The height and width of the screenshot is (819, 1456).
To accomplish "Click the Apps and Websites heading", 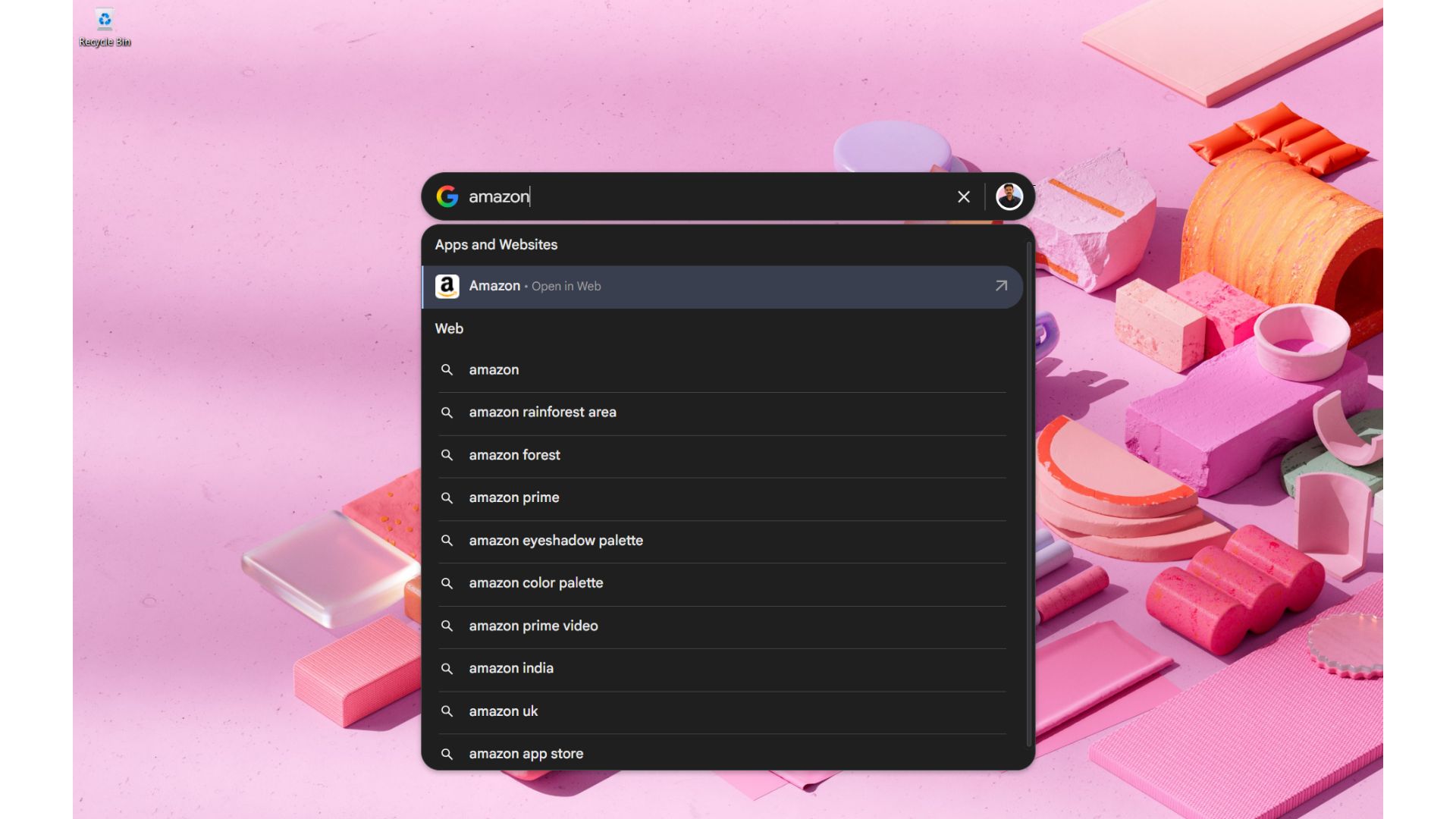I will pos(496,245).
